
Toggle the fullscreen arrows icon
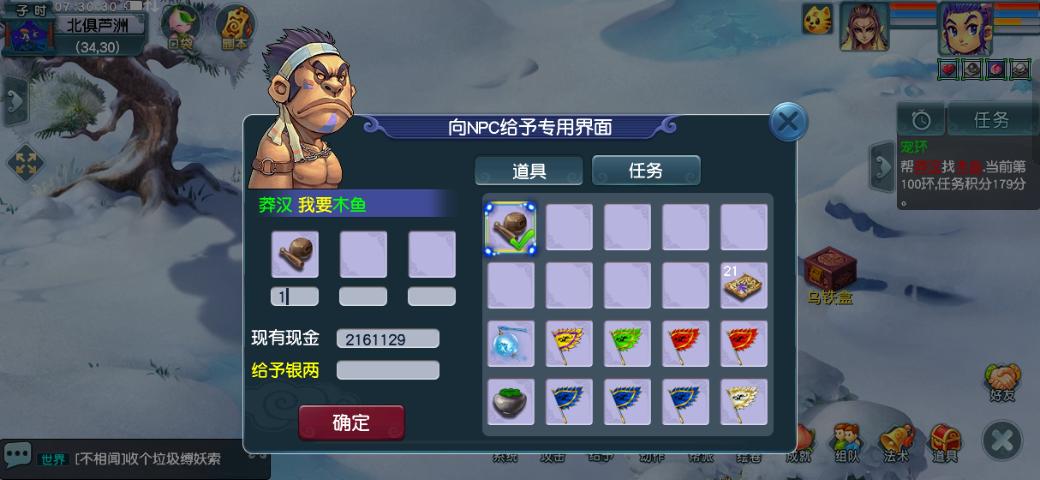tap(25, 163)
